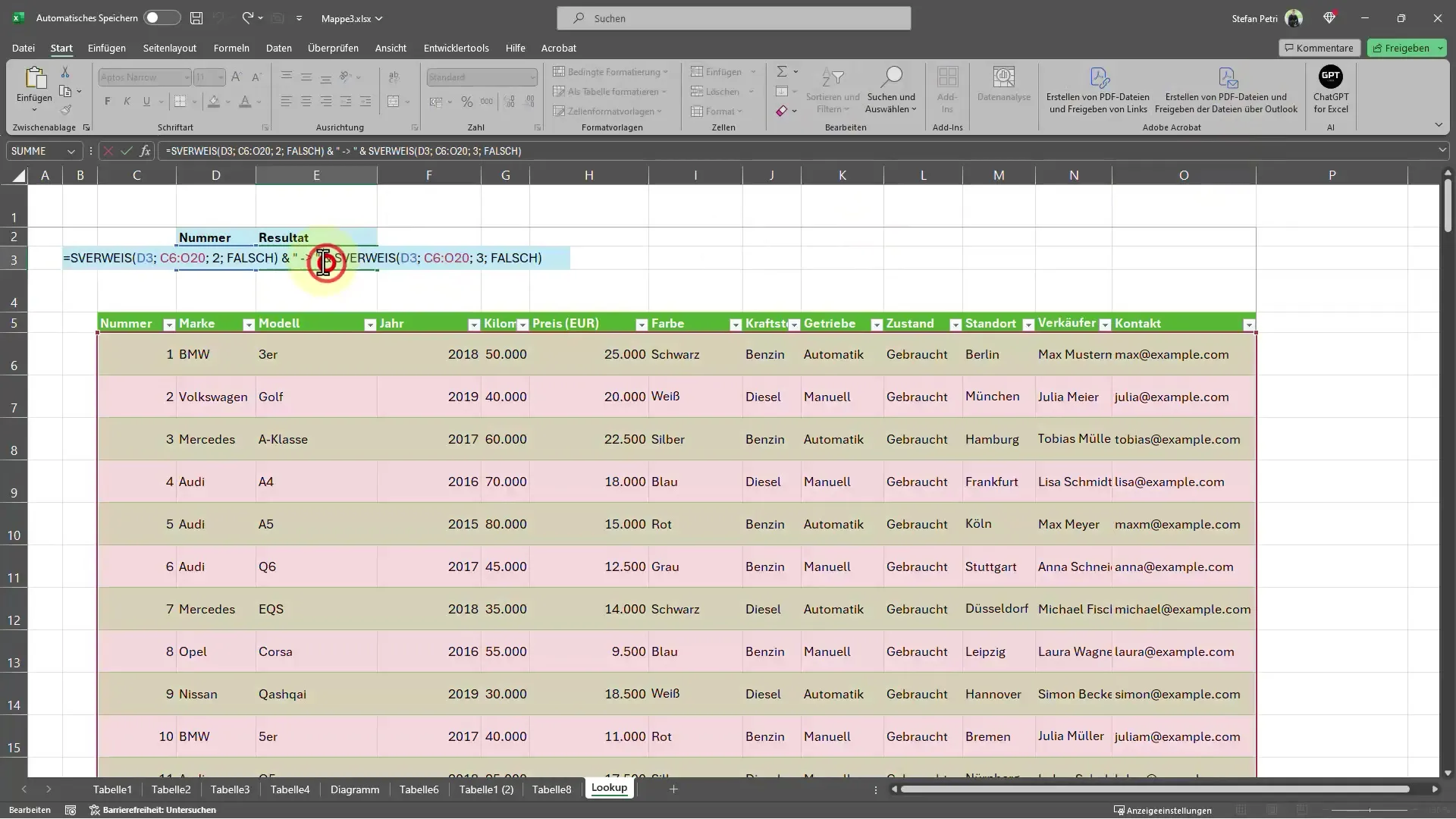1456x819 pixels.
Task: Open the Formeln ribbon tab
Action: [x=231, y=48]
